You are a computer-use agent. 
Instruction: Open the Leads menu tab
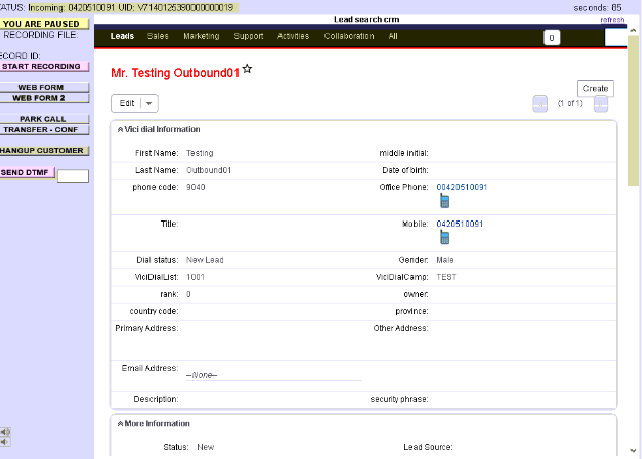coord(122,36)
